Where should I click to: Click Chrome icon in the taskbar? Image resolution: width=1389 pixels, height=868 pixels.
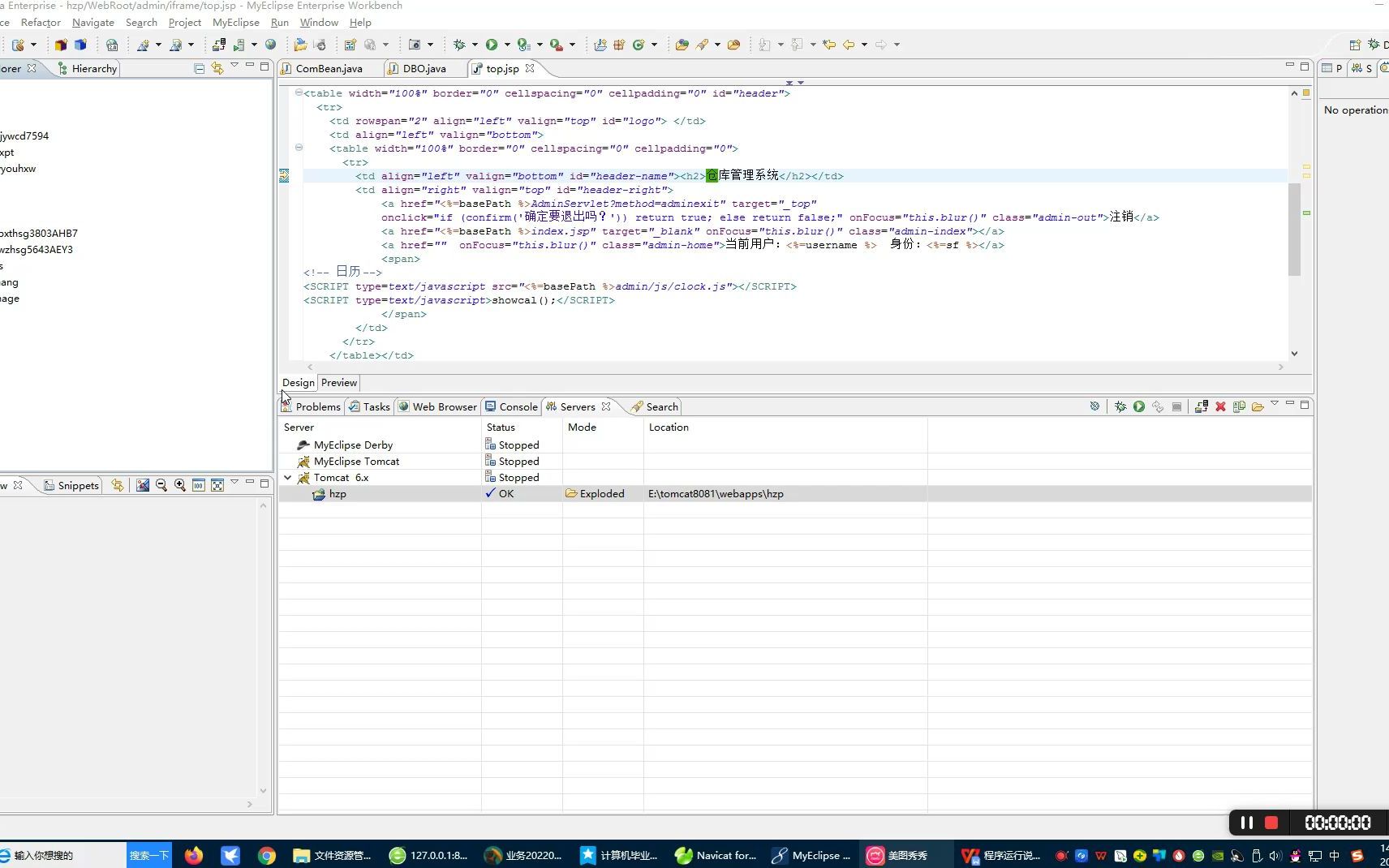point(267,855)
